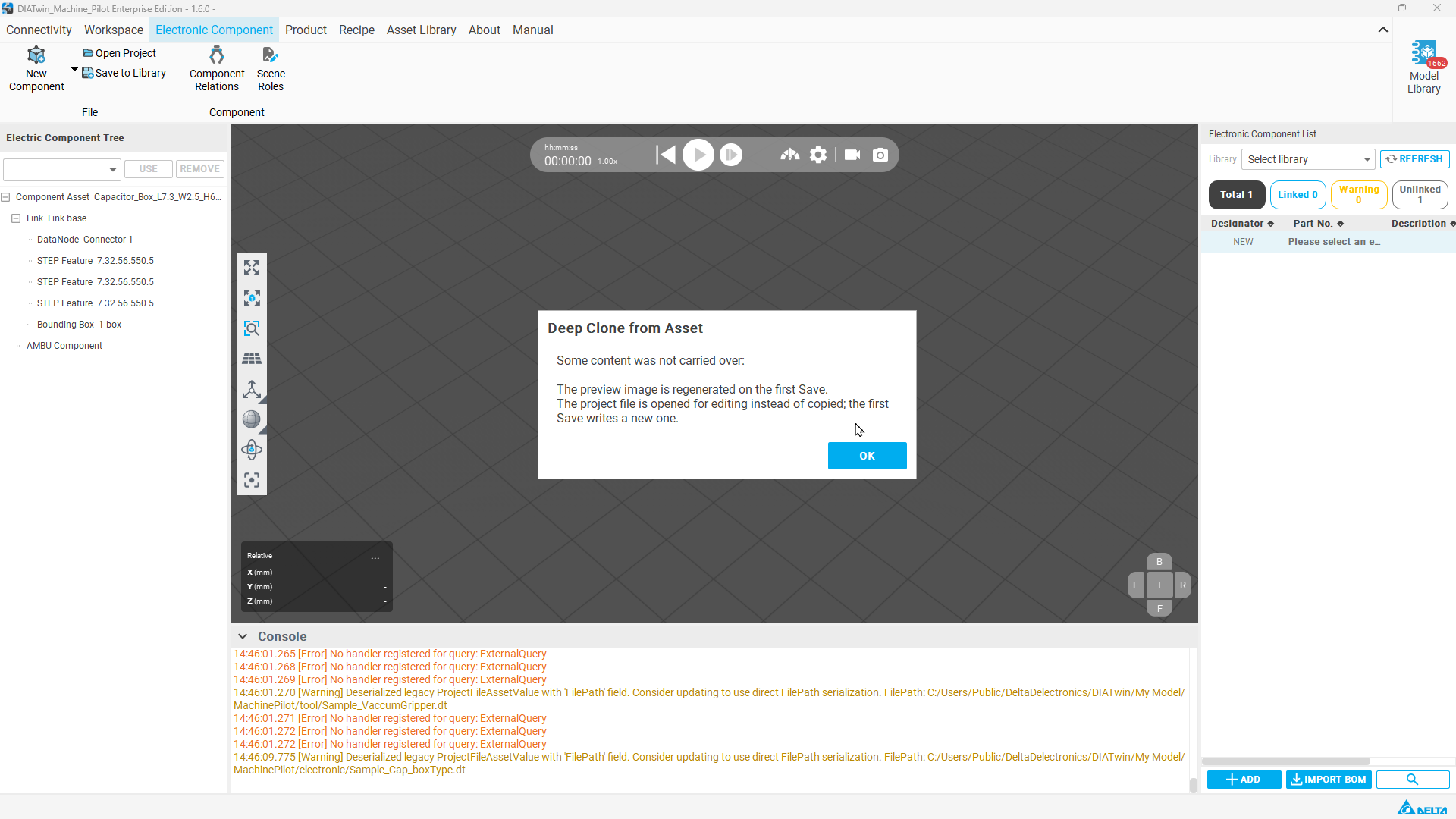Viewport: 1456px width, 819px height.
Task: Click the console vertical scrollbar thumb
Action: [x=1193, y=785]
